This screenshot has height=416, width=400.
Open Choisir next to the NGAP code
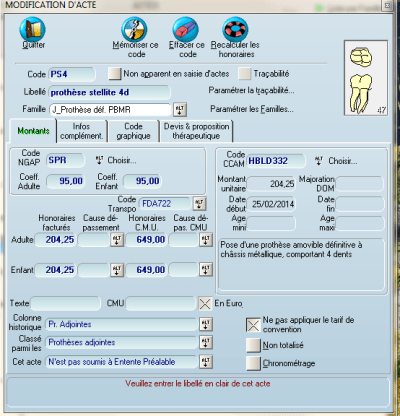pyautogui.click(x=116, y=160)
